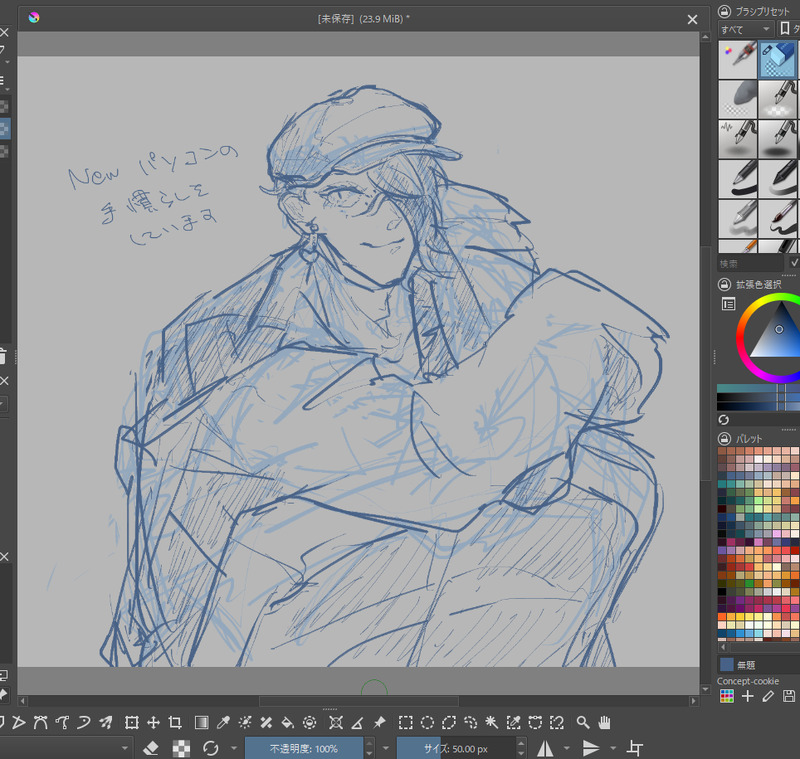The height and width of the screenshot is (759, 800).
Task: Toggle eraser mode
Action: tap(151, 748)
